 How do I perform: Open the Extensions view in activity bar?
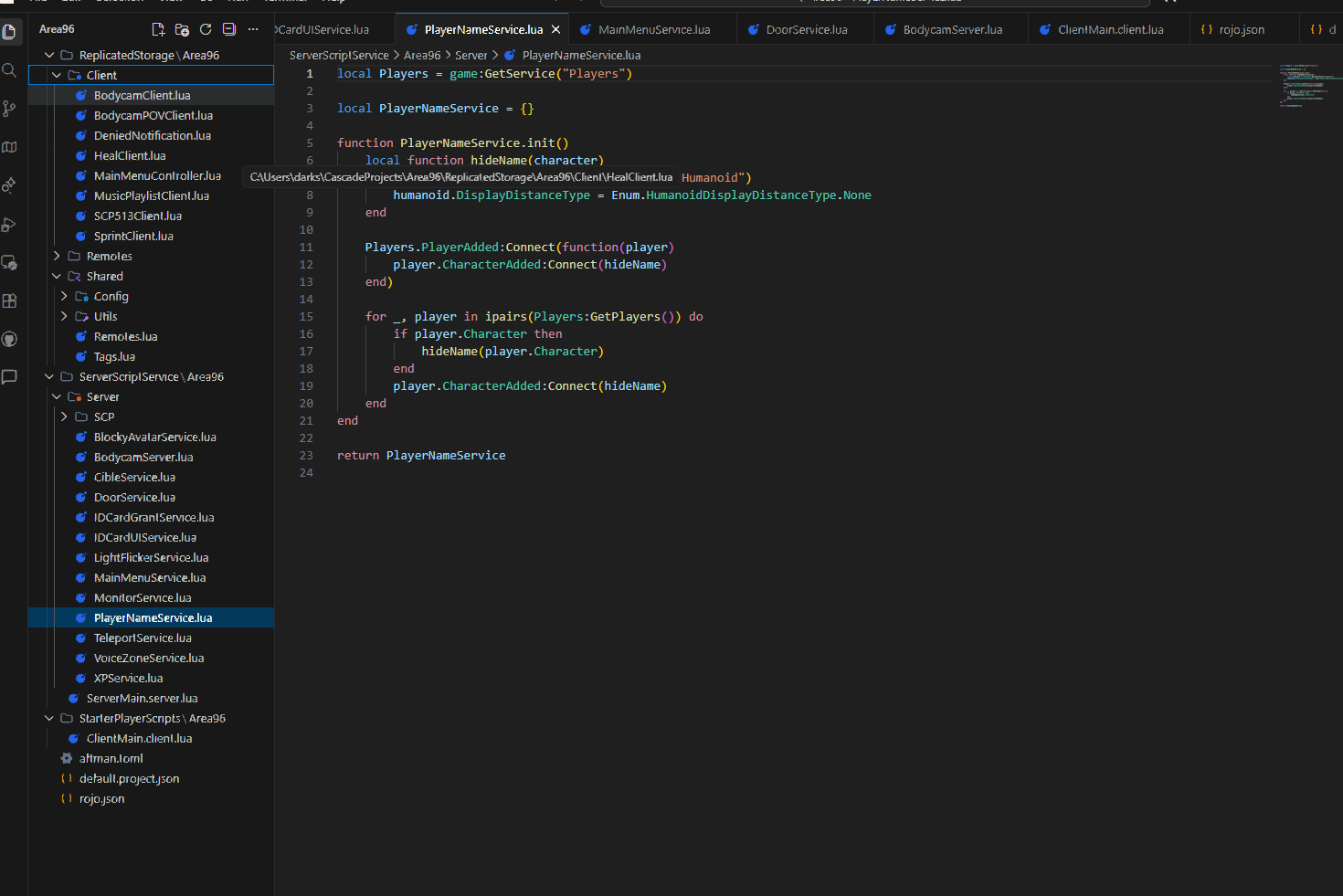click(x=9, y=300)
